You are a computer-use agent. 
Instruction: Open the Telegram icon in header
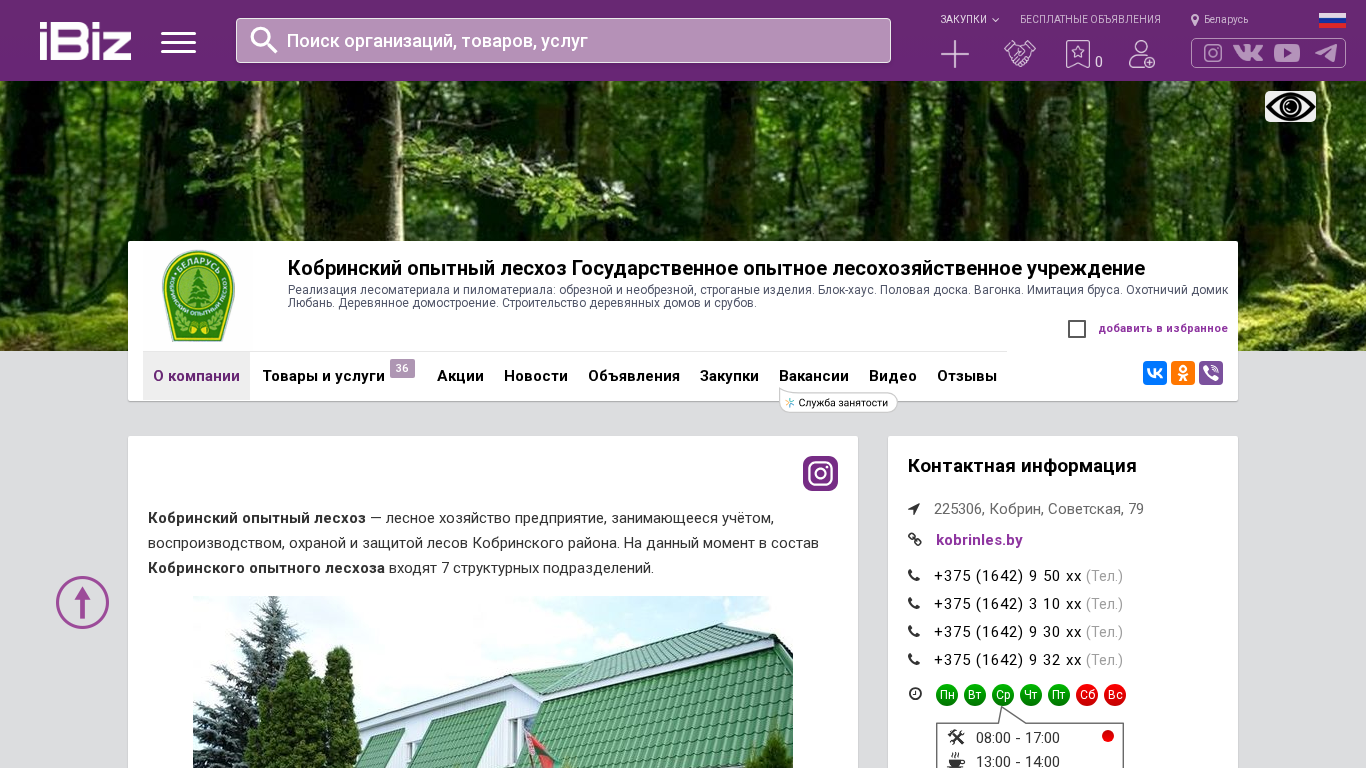(1326, 53)
